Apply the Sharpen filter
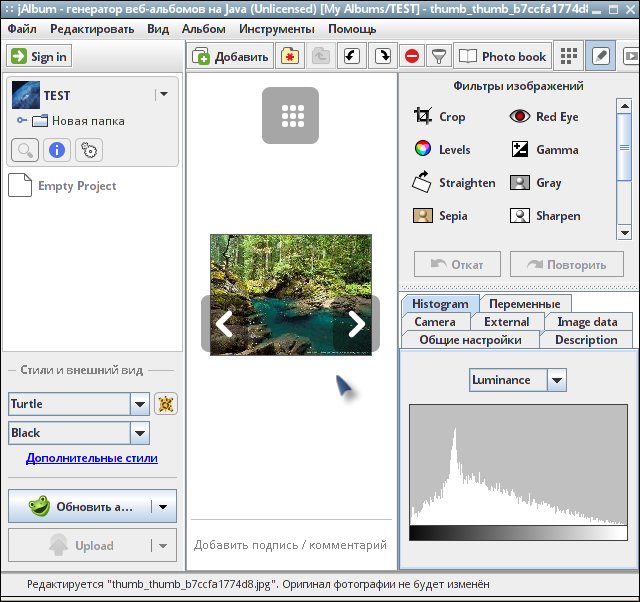The height and width of the screenshot is (602, 640). (545, 215)
